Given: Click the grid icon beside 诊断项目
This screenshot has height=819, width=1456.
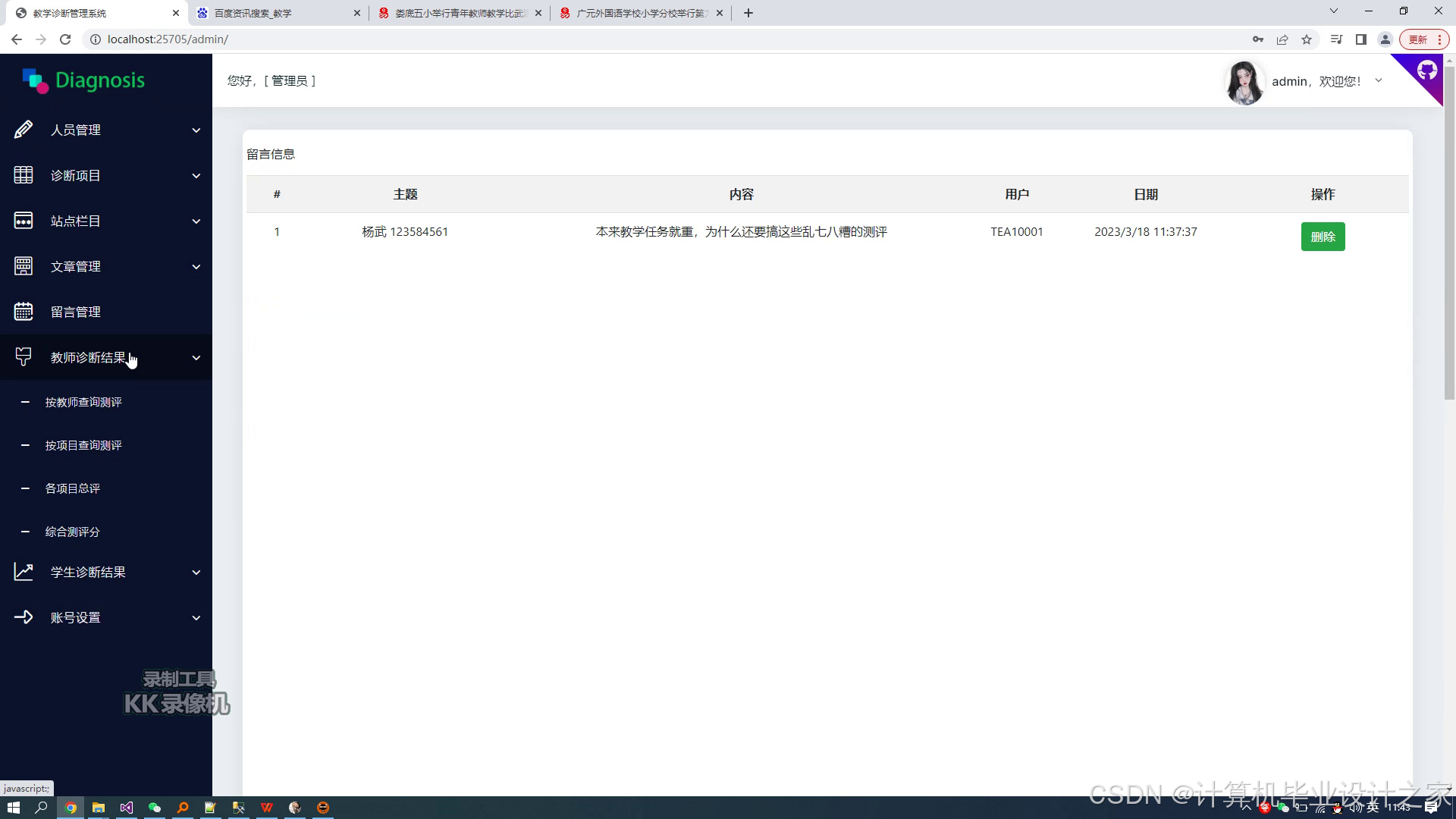Looking at the screenshot, I should (x=24, y=175).
